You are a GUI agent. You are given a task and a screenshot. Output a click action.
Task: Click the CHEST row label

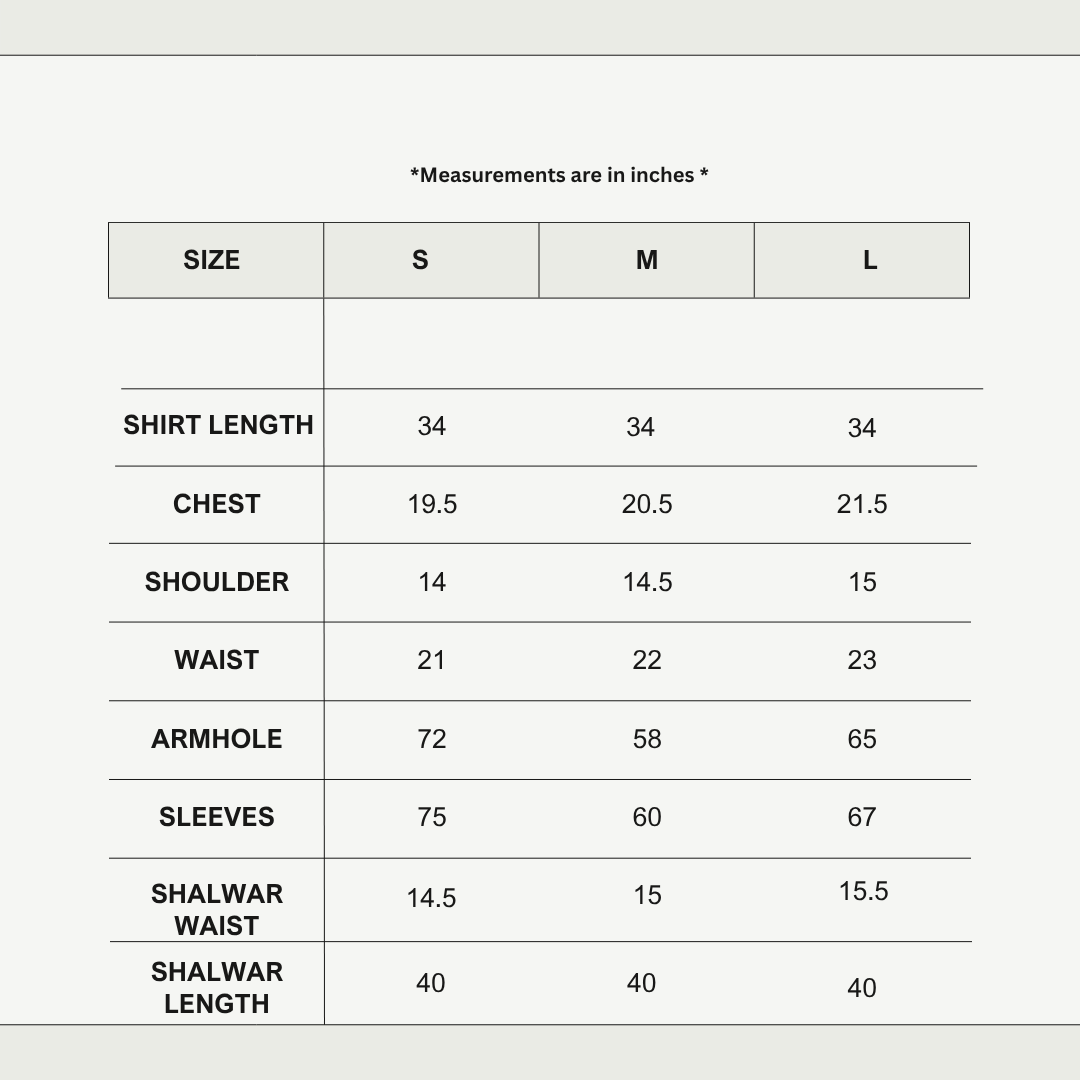point(216,504)
